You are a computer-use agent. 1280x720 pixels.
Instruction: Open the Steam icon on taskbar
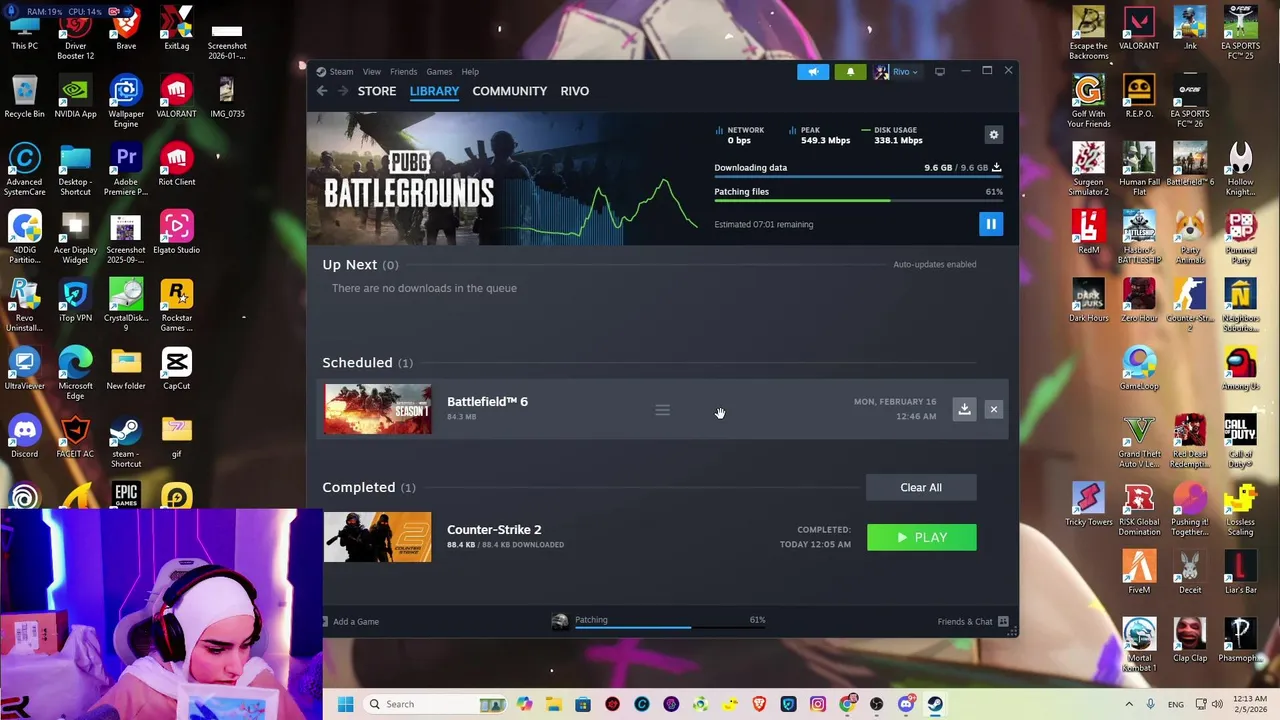click(935, 704)
